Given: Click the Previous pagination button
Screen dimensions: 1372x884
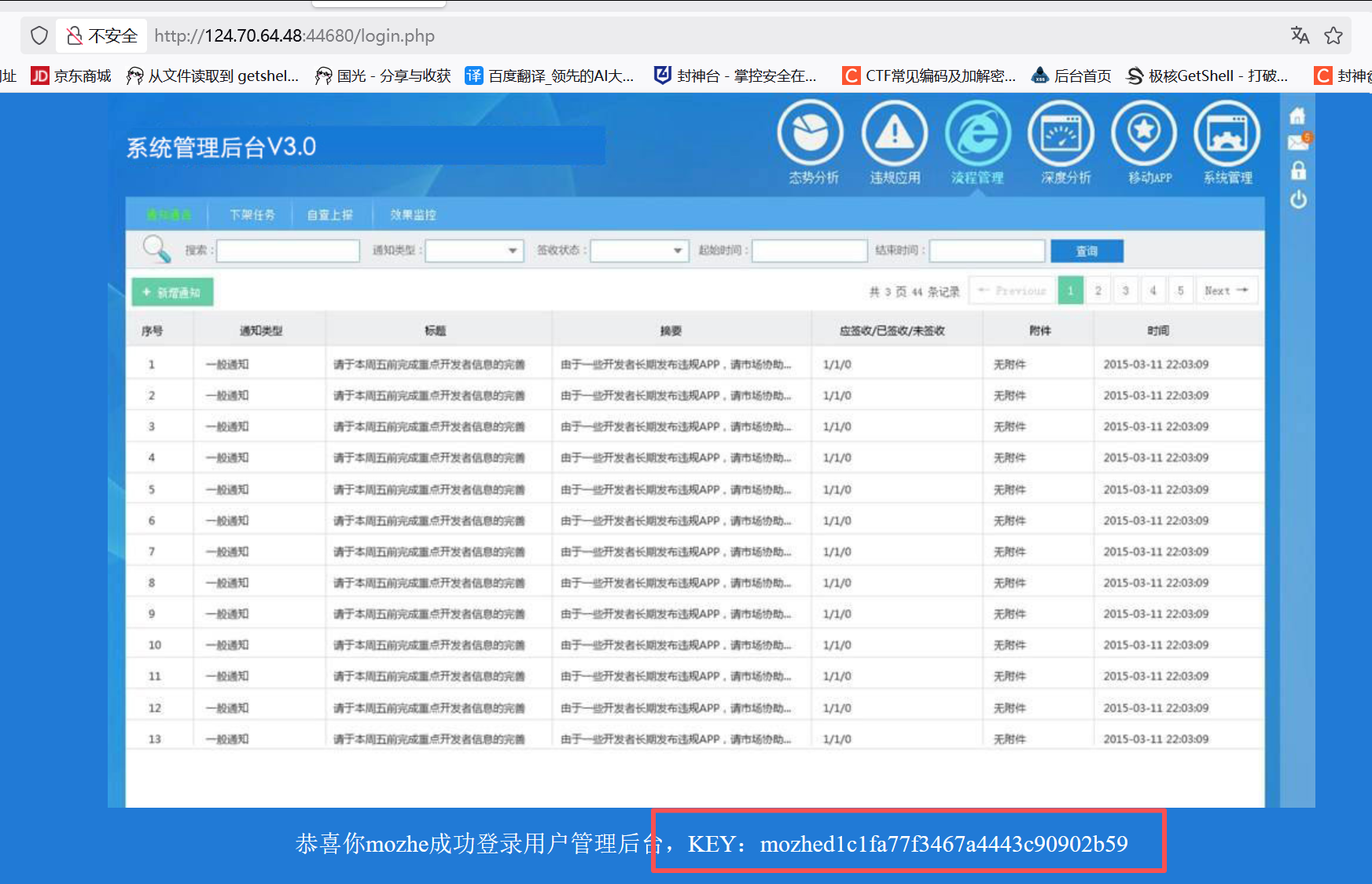Looking at the screenshot, I should [x=1012, y=290].
